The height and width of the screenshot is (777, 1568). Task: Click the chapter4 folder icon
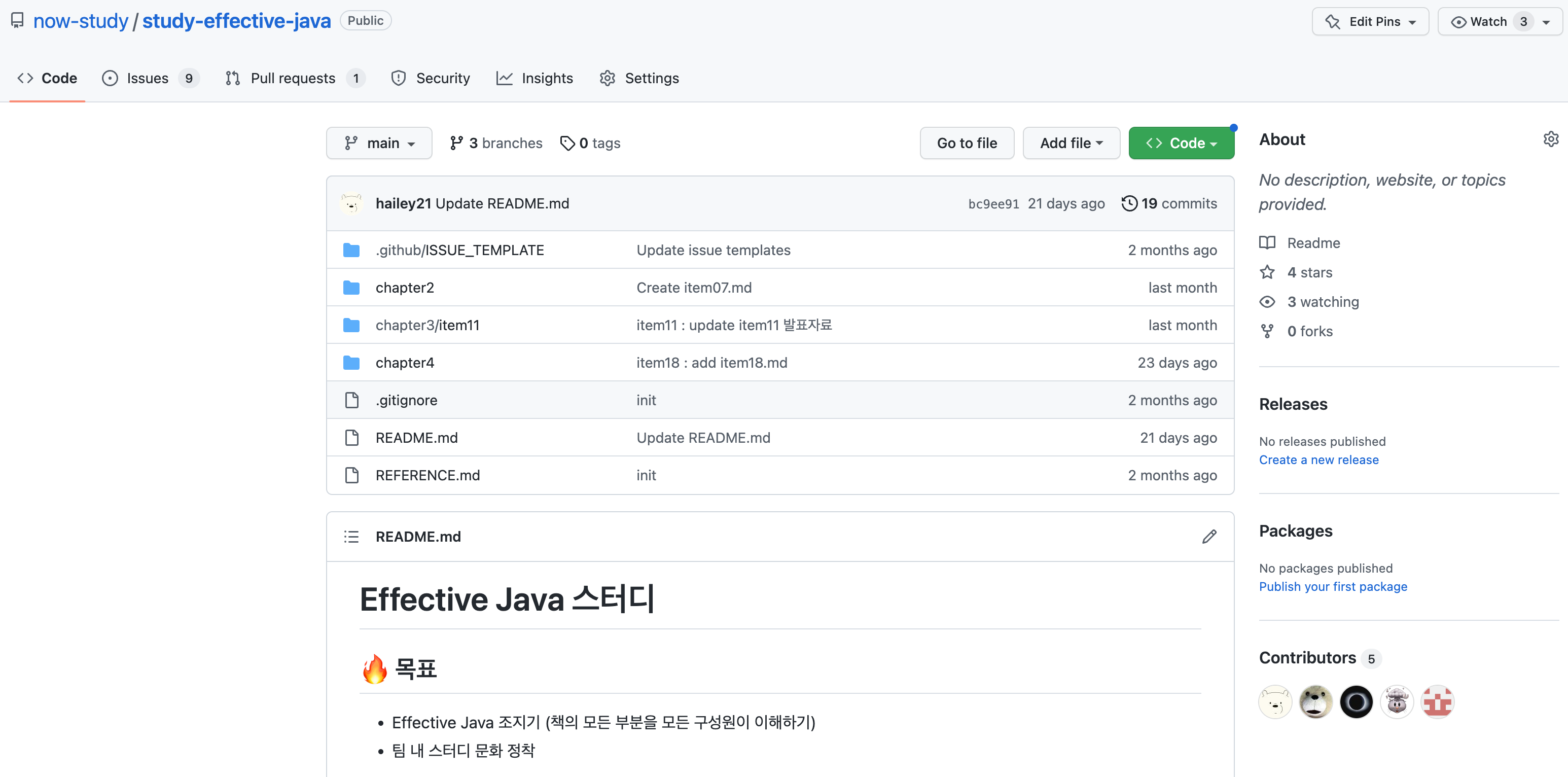tap(351, 363)
